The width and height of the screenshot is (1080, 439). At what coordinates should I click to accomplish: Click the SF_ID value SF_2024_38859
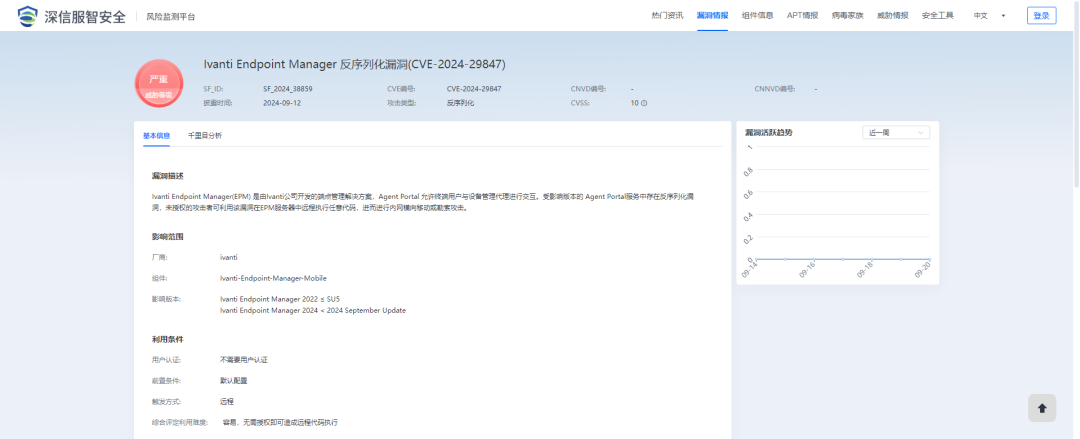click(x=288, y=89)
